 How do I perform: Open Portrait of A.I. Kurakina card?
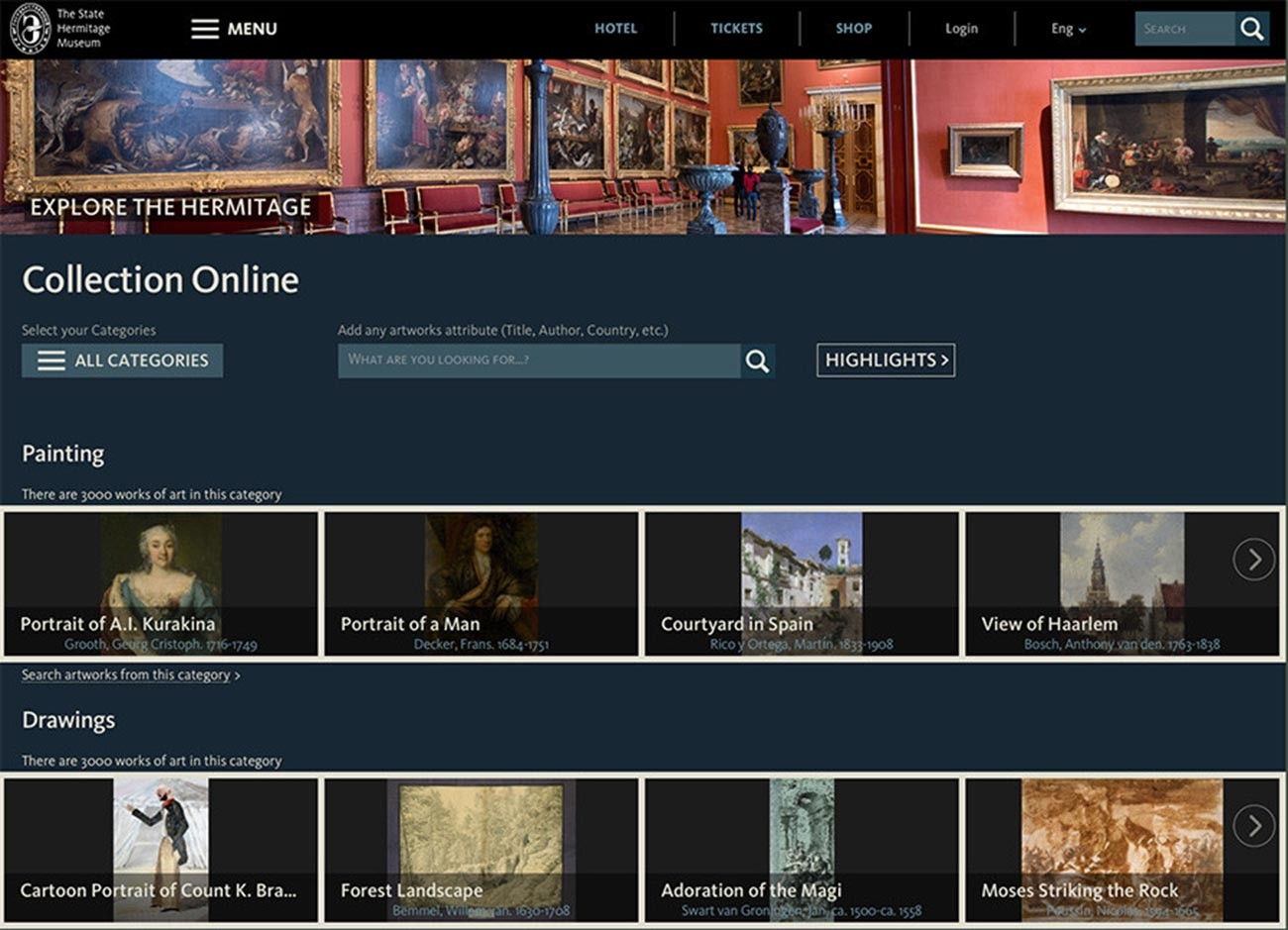[x=161, y=583]
